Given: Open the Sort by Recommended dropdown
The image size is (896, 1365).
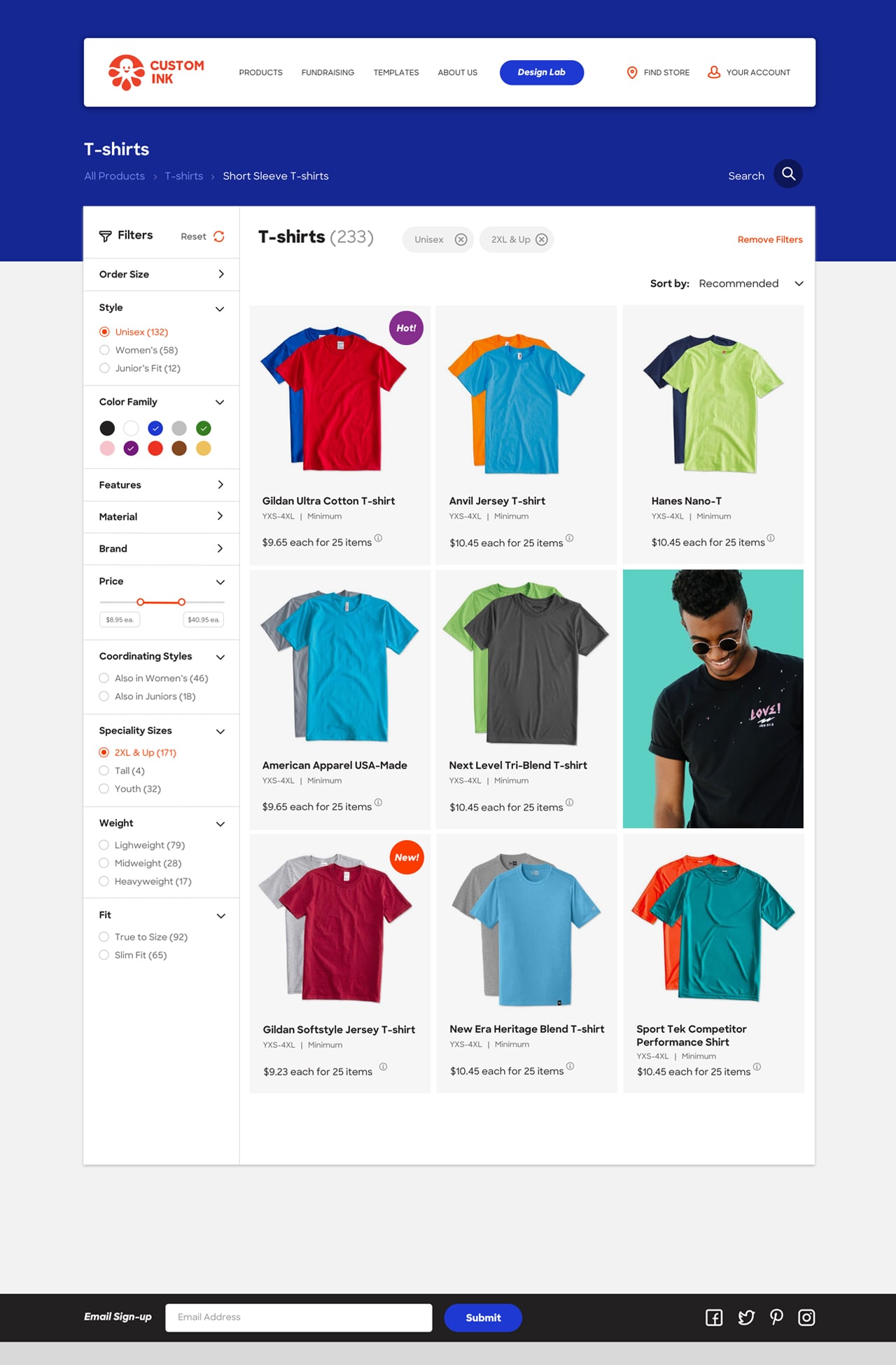Looking at the screenshot, I should (748, 283).
